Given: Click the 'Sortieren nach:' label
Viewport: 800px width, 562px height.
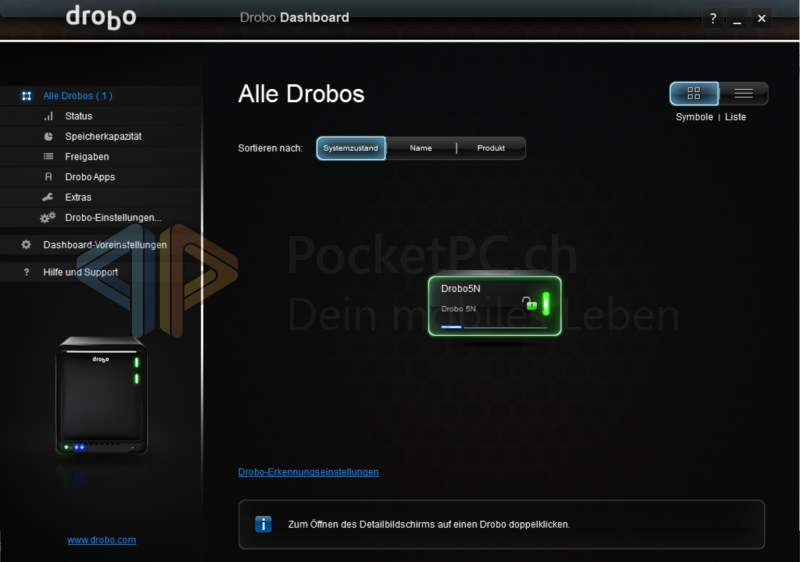Looking at the screenshot, I should [x=270, y=148].
